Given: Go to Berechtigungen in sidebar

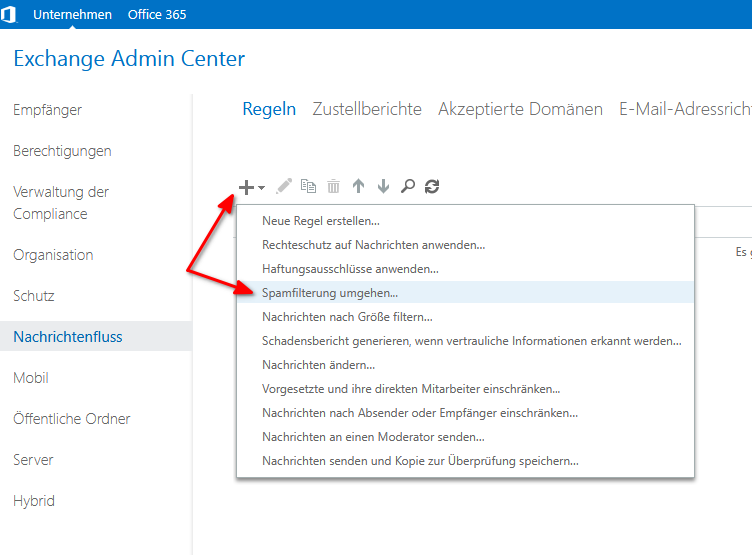Looking at the screenshot, I should (62, 151).
